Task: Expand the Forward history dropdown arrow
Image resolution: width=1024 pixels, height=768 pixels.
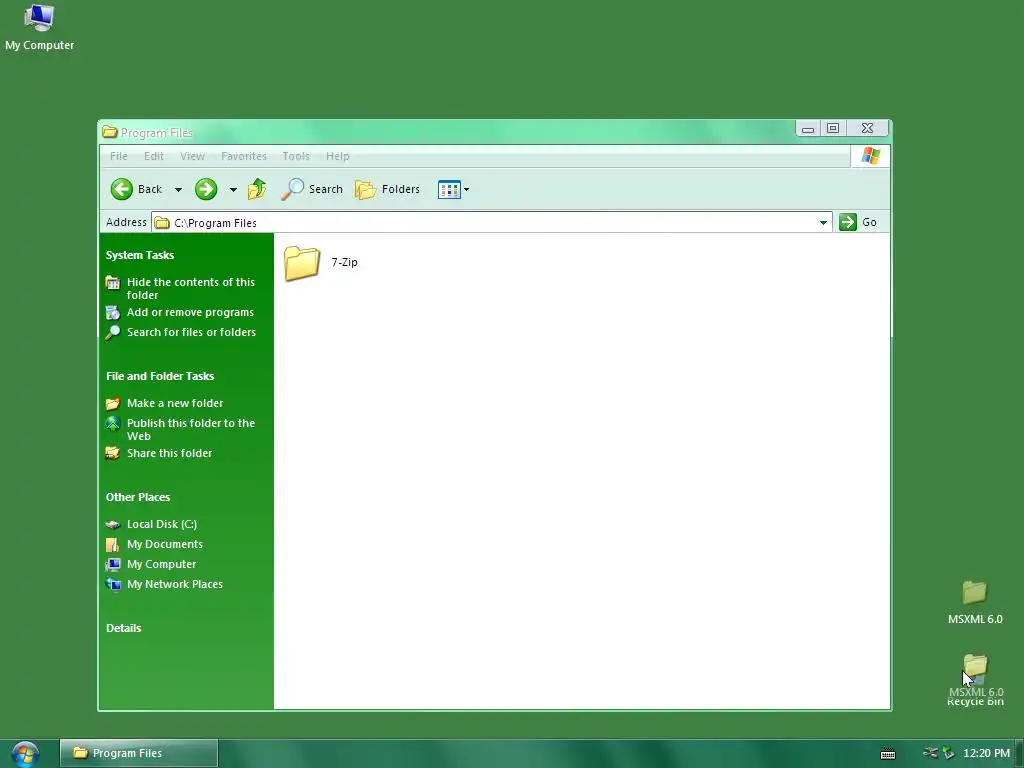Action: pyautogui.click(x=233, y=189)
